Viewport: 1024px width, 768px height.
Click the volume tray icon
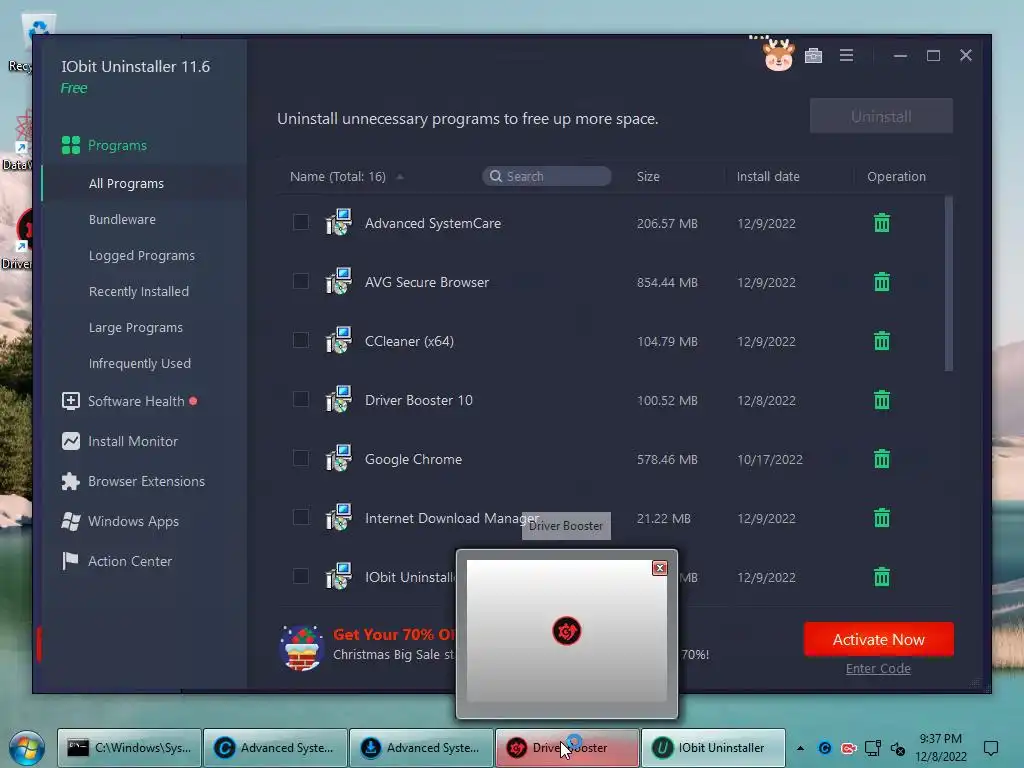click(898, 748)
